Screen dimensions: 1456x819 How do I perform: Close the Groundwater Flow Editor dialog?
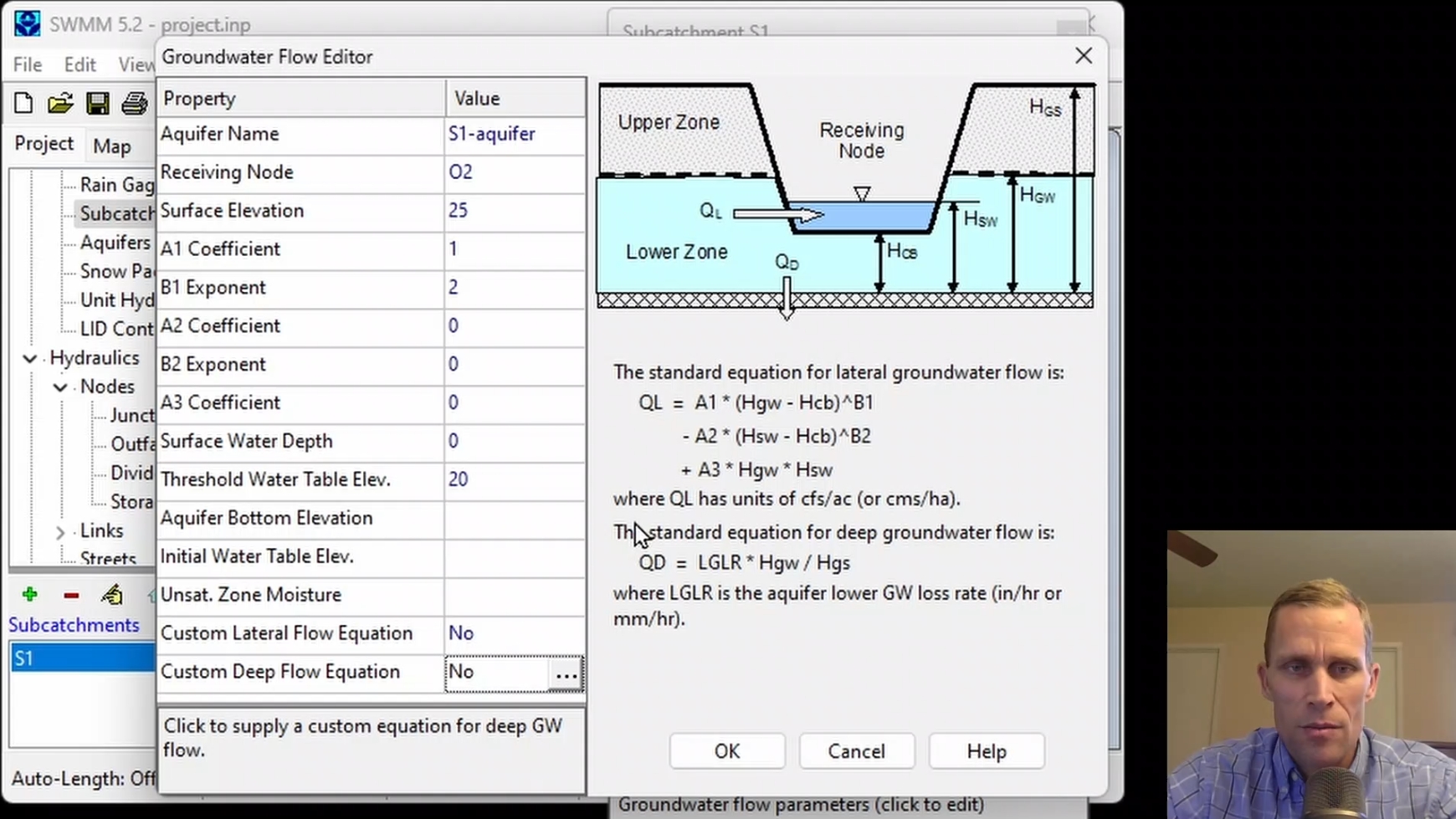[x=1084, y=56]
